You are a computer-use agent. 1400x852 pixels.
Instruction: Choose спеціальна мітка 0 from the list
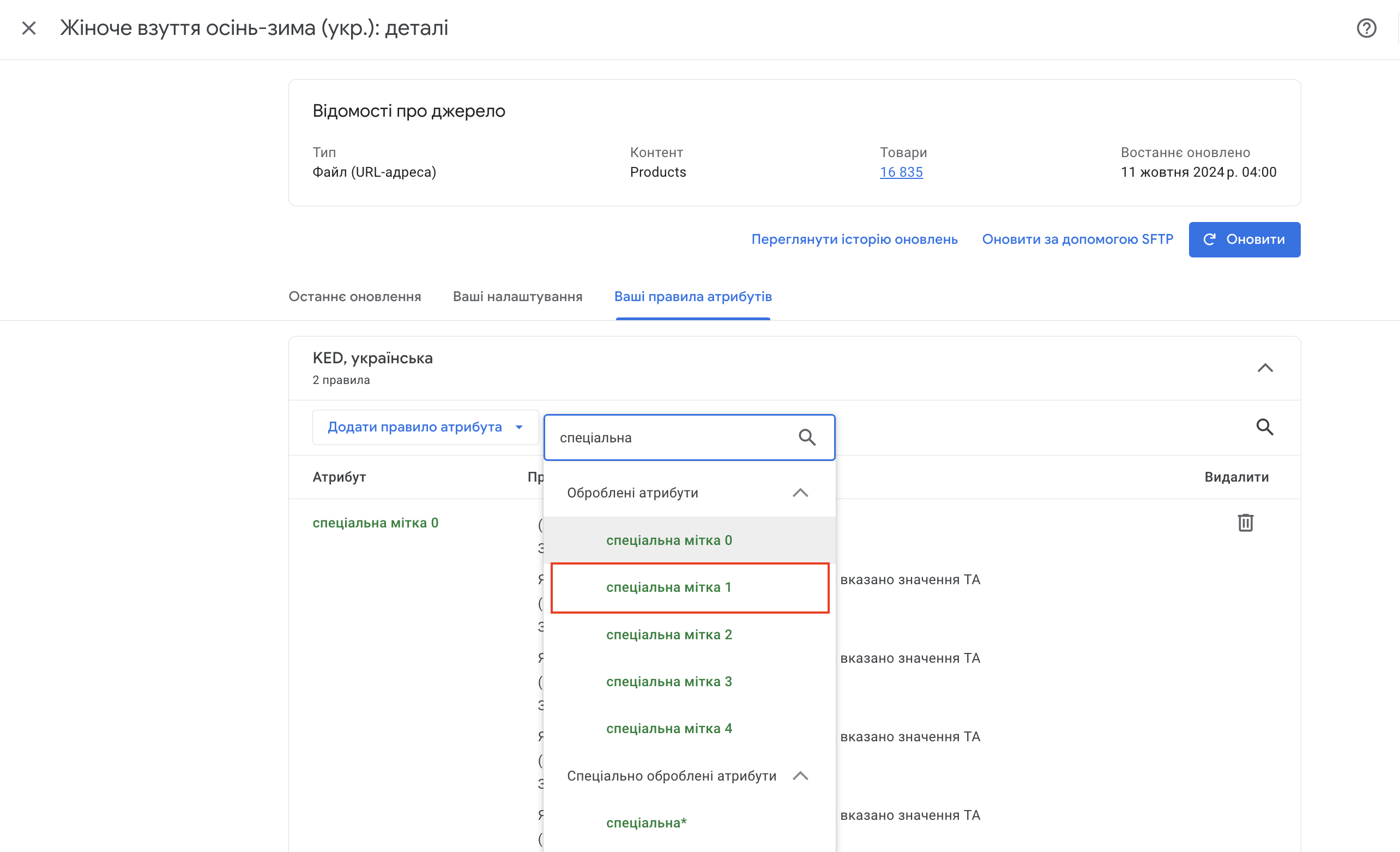(689, 540)
